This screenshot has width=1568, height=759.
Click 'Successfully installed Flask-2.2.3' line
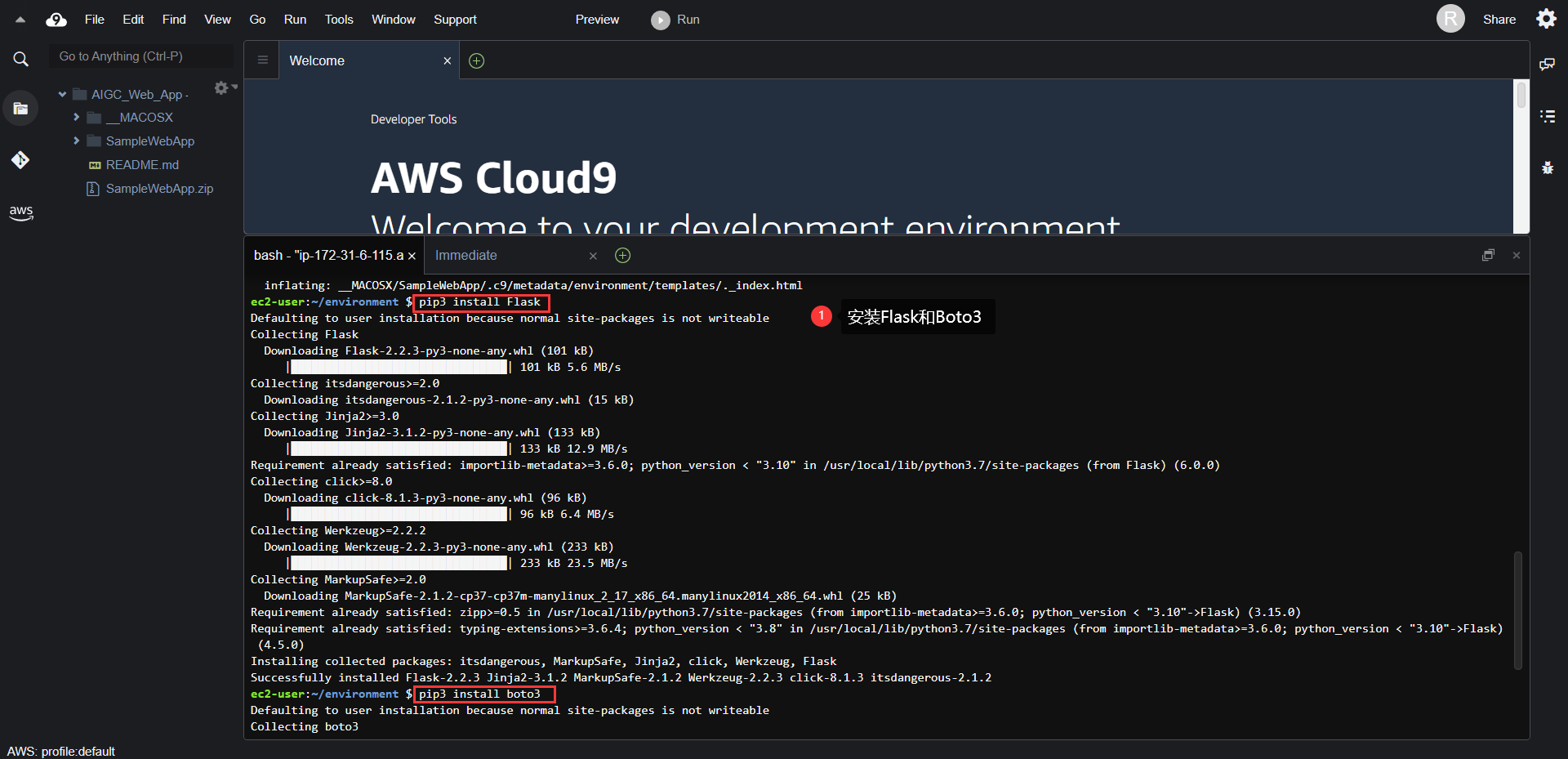point(621,678)
